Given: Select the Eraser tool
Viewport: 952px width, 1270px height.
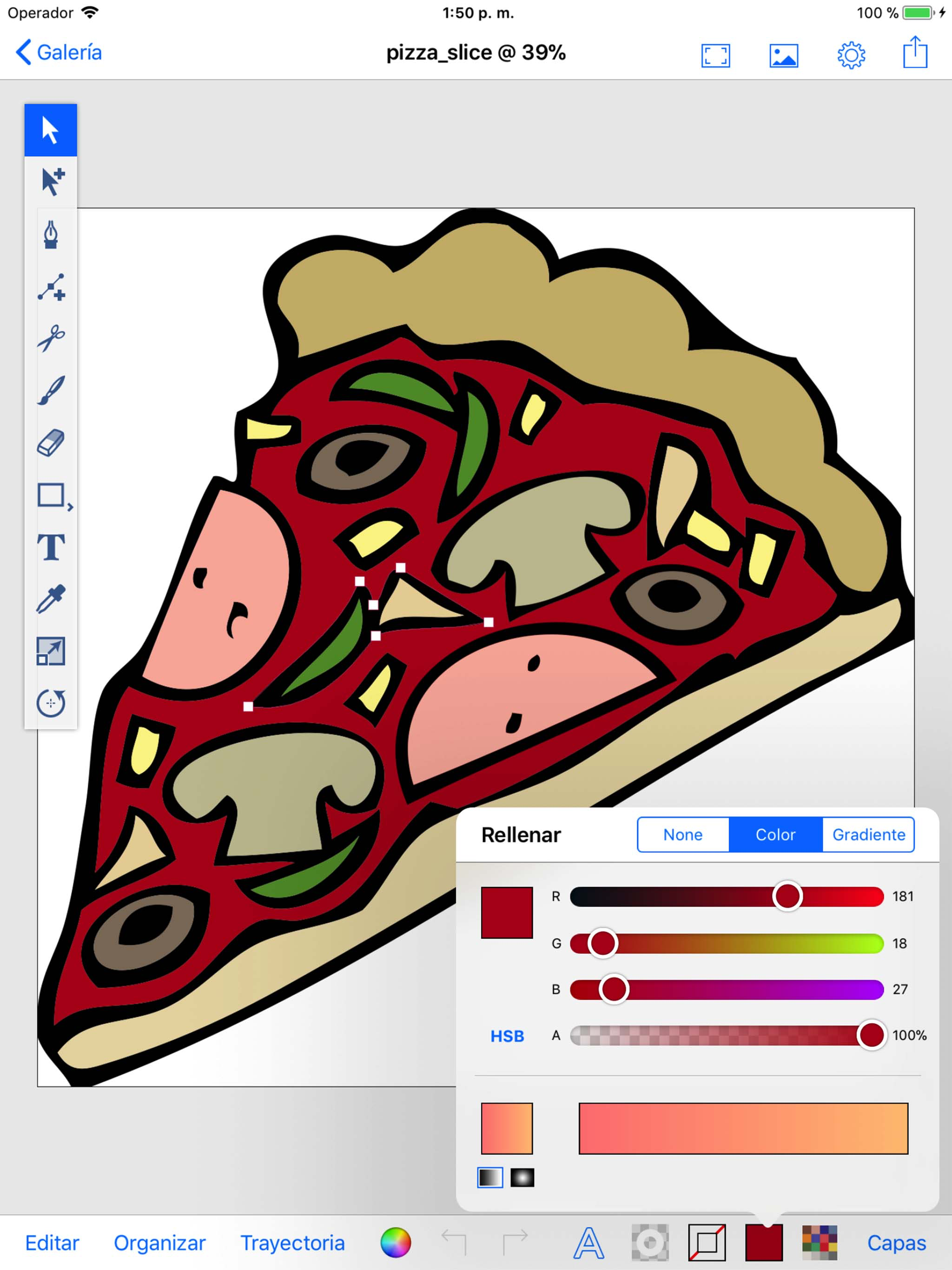Looking at the screenshot, I should click(51, 443).
